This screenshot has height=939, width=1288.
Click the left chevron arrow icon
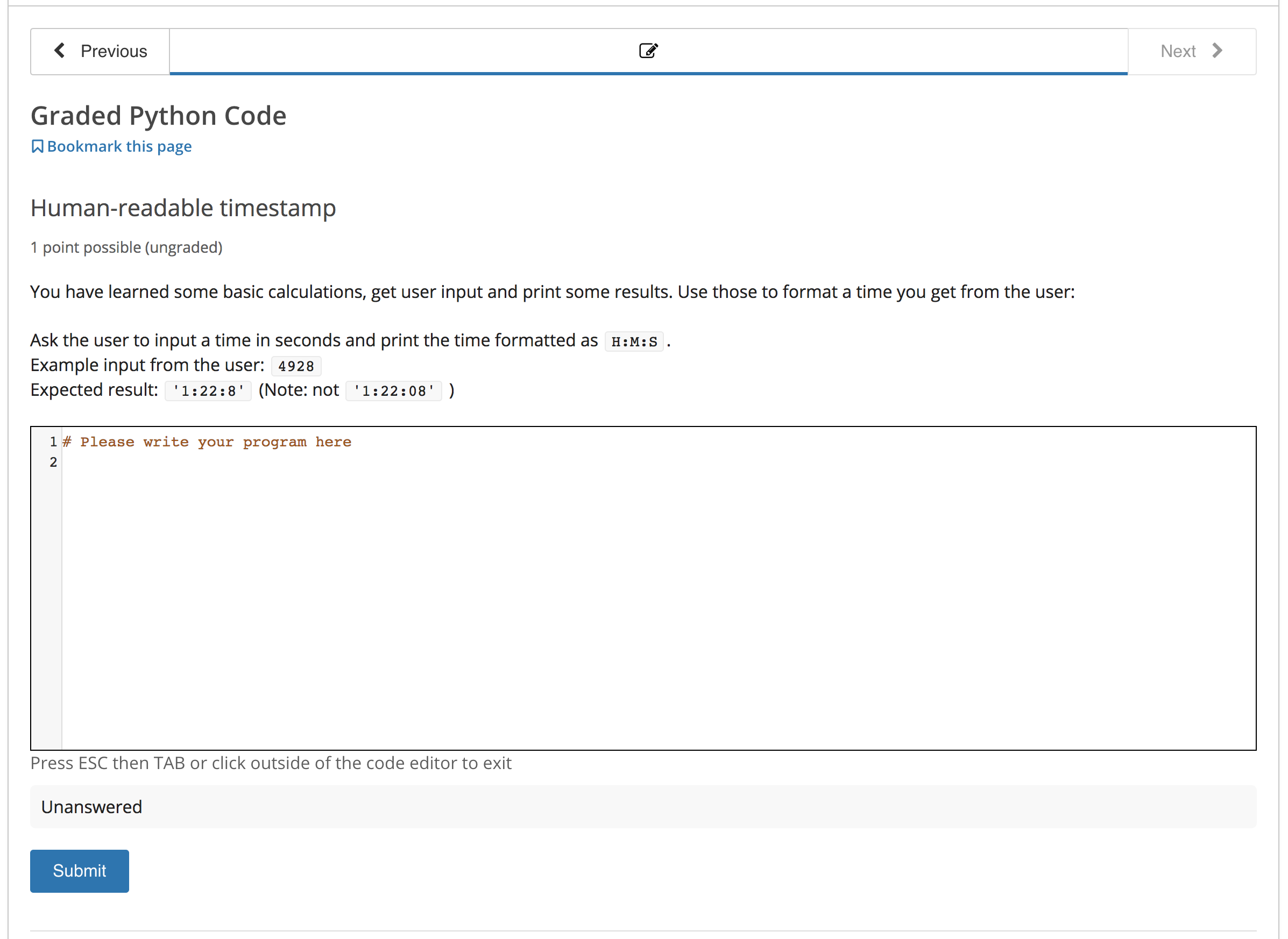[x=59, y=51]
